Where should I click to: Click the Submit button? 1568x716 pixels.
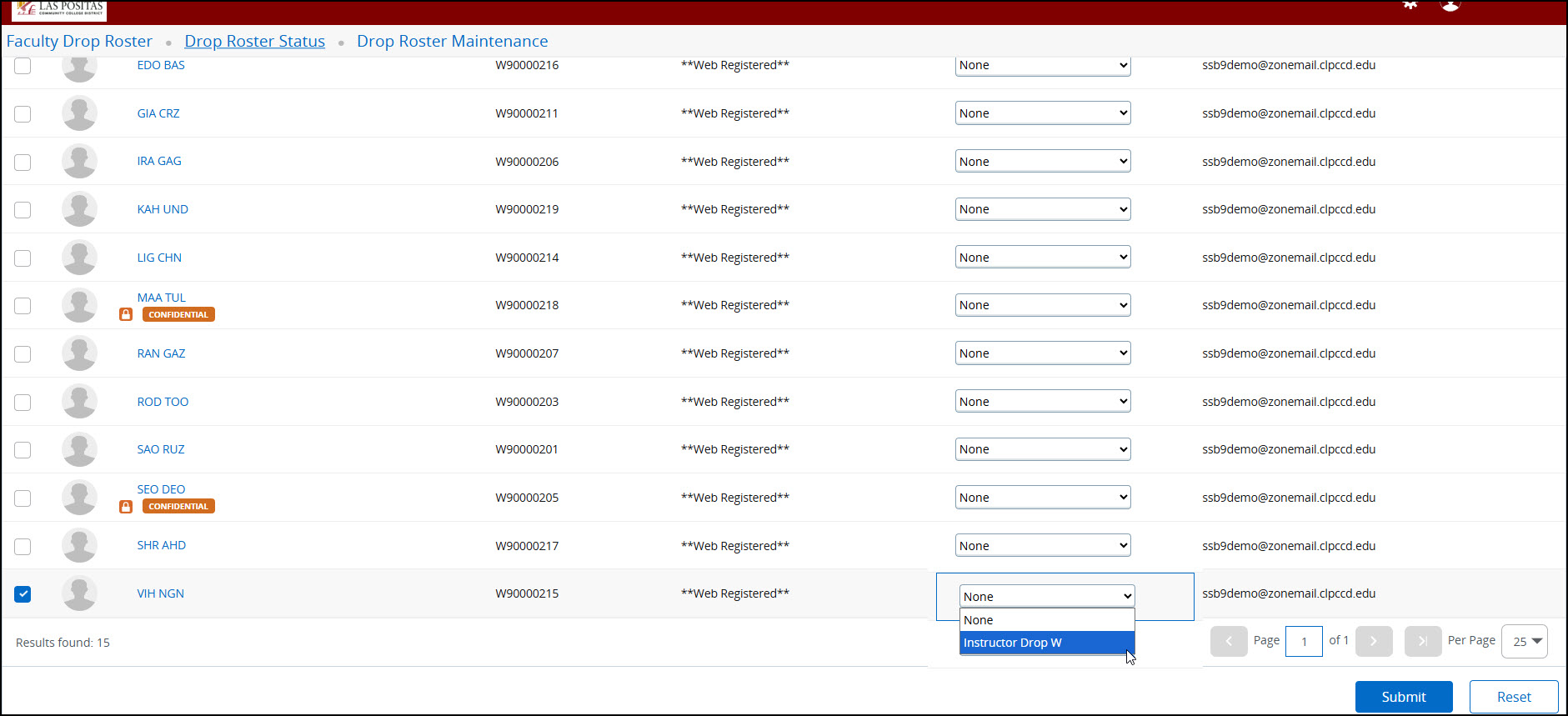click(x=1403, y=697)
